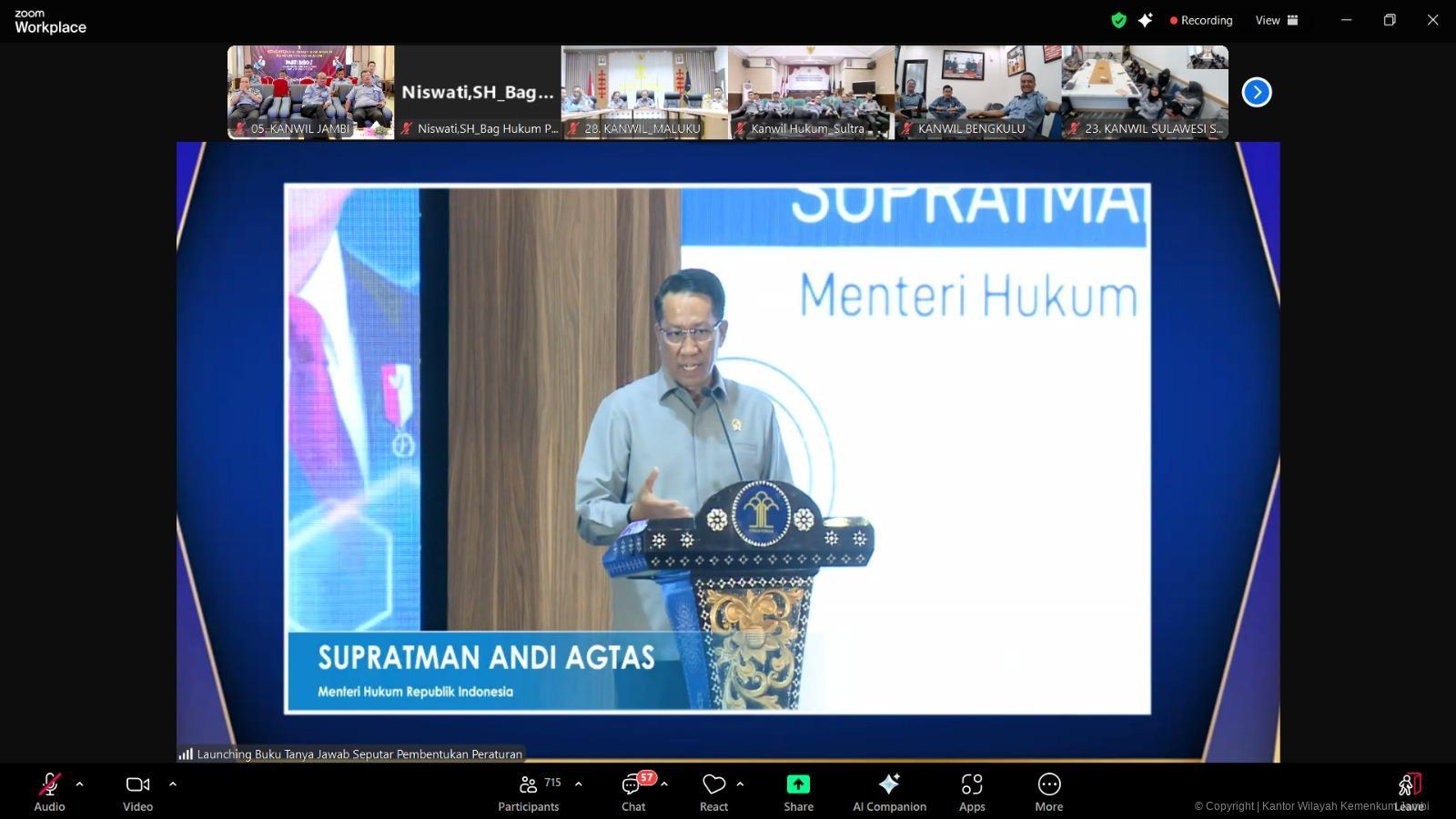Open the Chat panel

[x=633, y=792]
